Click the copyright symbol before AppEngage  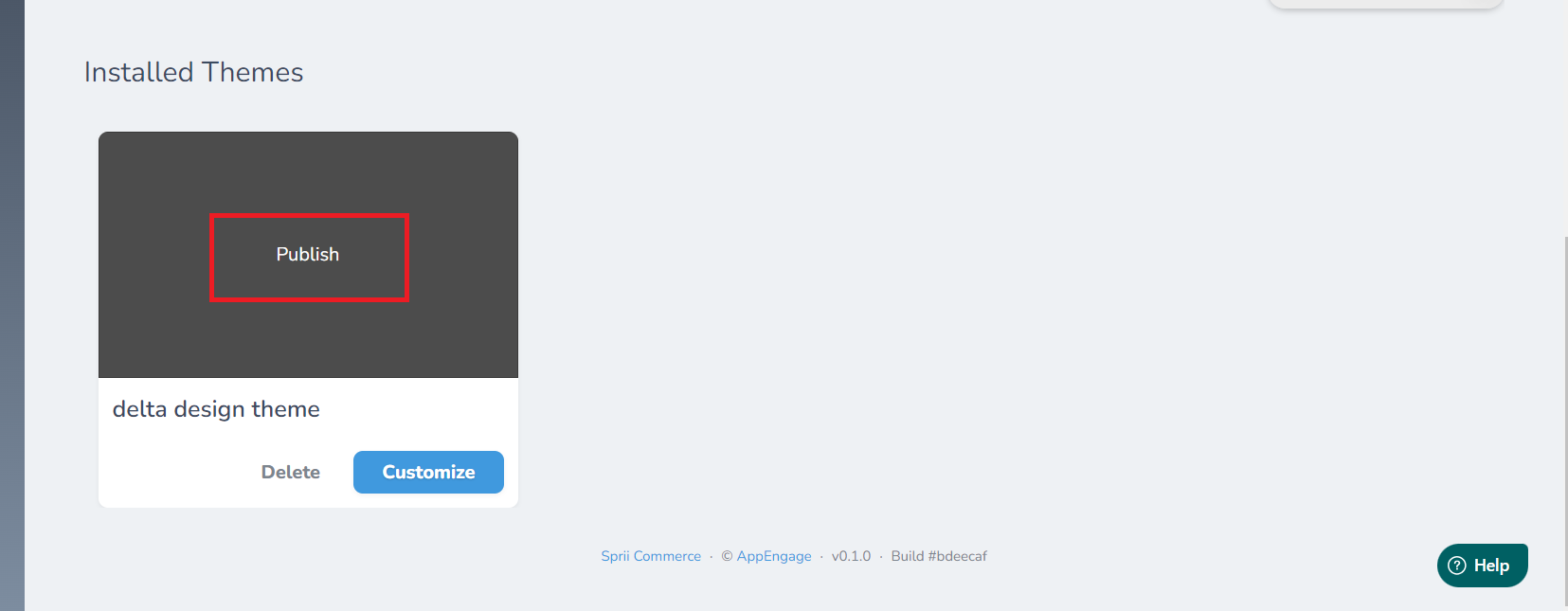[x=727, y=556]
